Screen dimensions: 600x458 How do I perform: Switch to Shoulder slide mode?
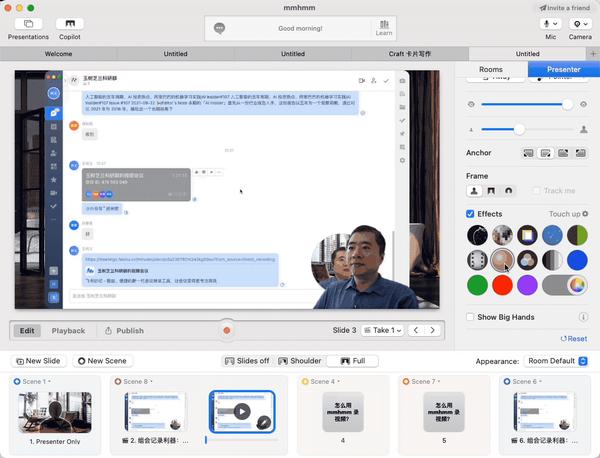pyautogui.click(x=300, y=361)
